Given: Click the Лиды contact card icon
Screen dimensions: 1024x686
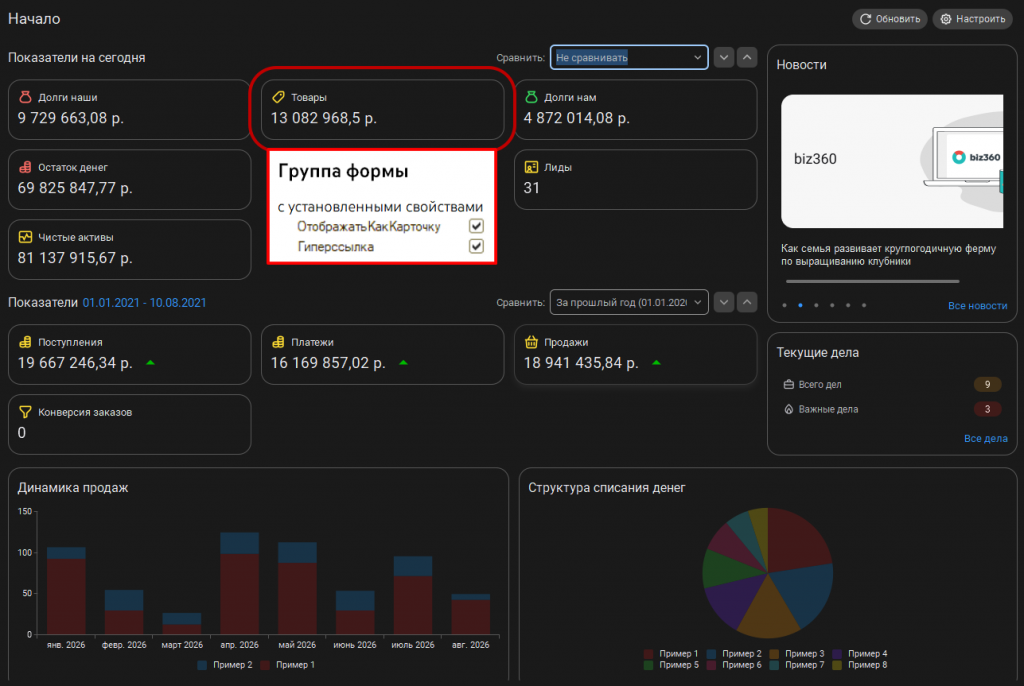Looking at the screenshot, I should click(532, 167).
